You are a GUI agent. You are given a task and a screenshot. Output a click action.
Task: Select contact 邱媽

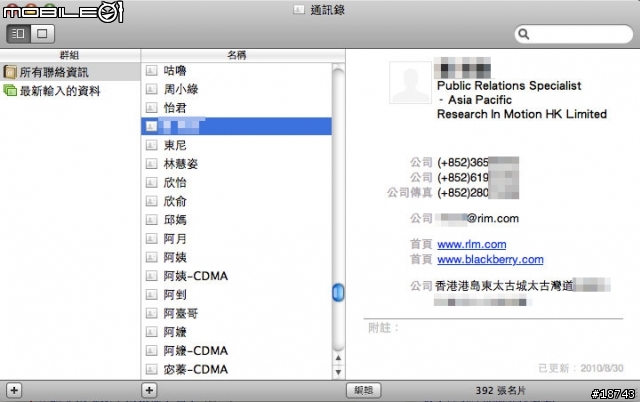coord(236,220)
